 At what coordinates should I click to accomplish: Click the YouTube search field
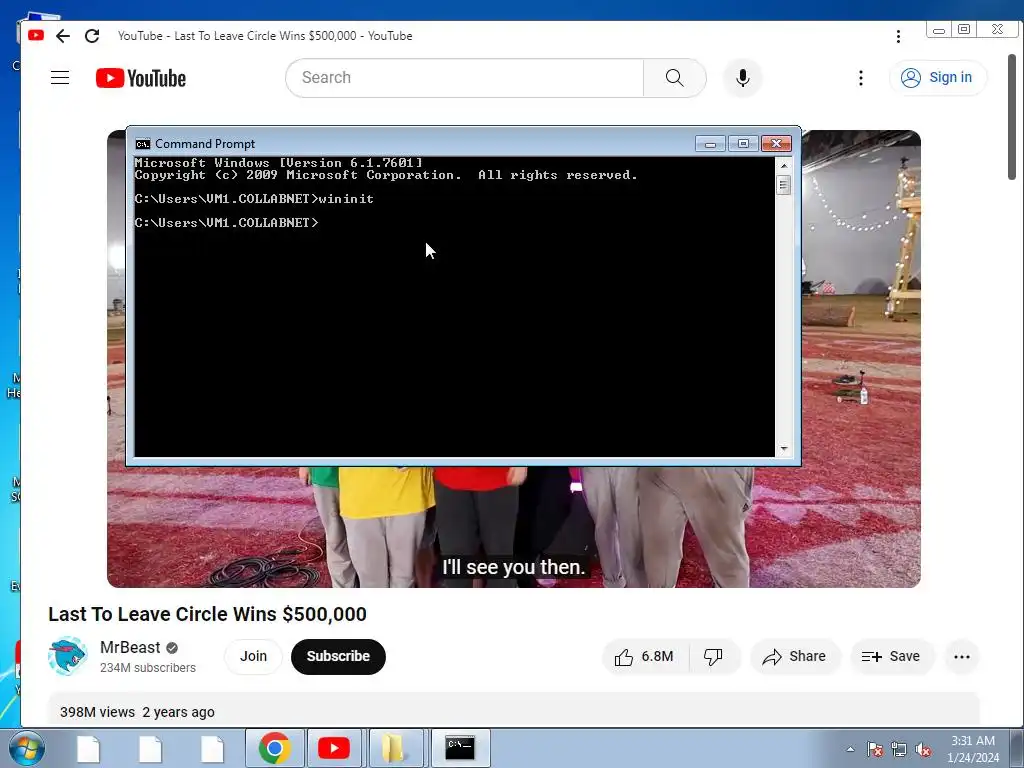(464, 78)
